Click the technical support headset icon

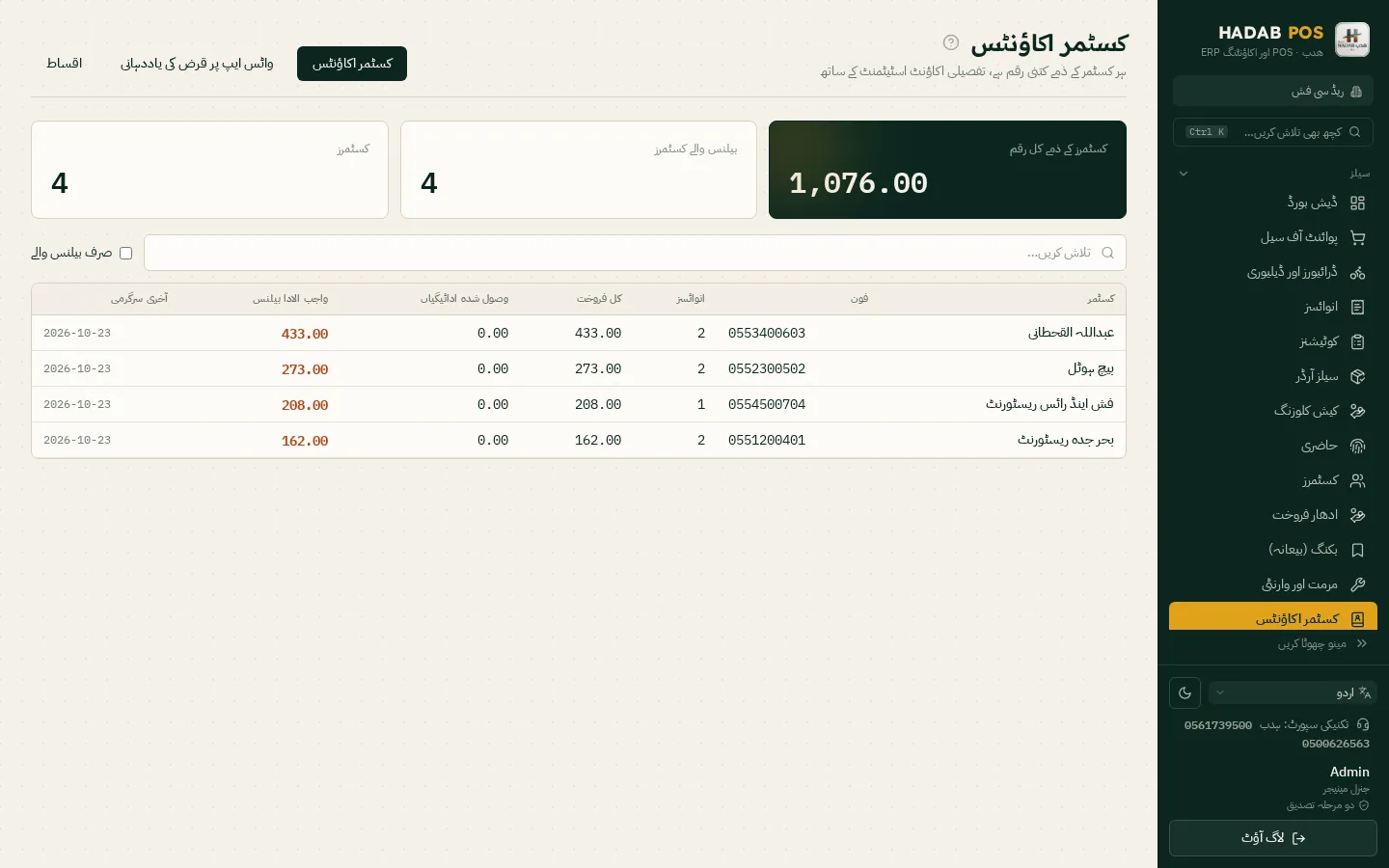point(1363,724)
